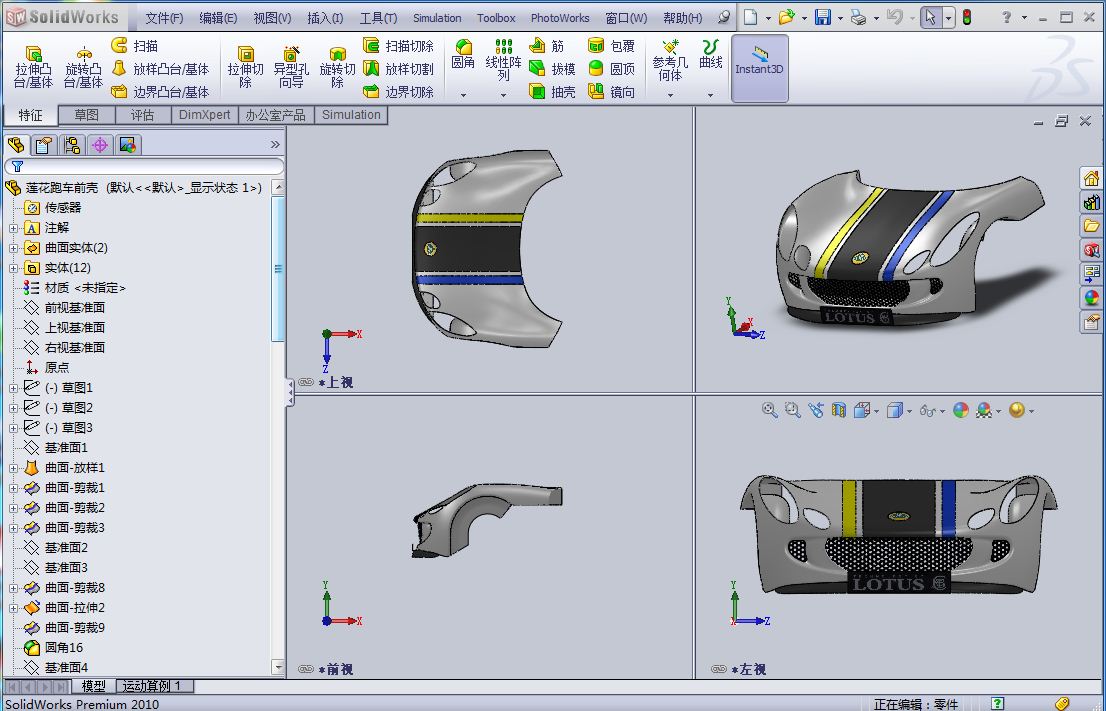Switch to the 办公室产品 tab
Screen dimensions: 1106x711
[x=276, y=115]
